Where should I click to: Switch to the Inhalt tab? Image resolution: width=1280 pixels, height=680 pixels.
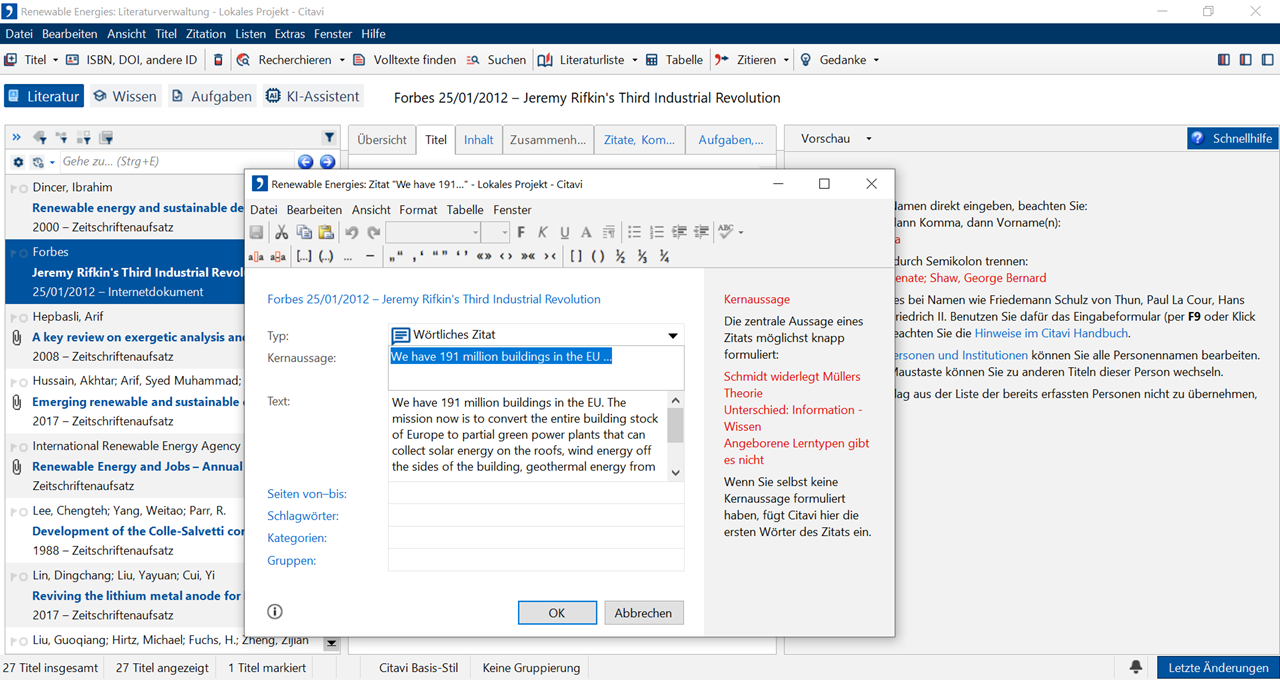tap(478, 140)
